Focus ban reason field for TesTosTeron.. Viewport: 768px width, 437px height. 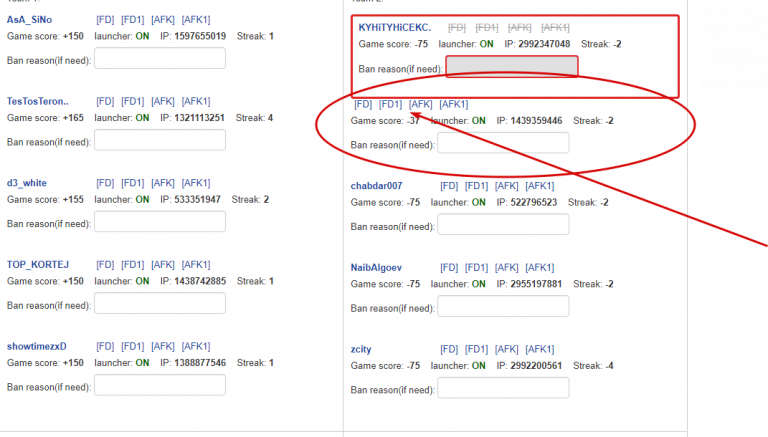click(160, 140)
